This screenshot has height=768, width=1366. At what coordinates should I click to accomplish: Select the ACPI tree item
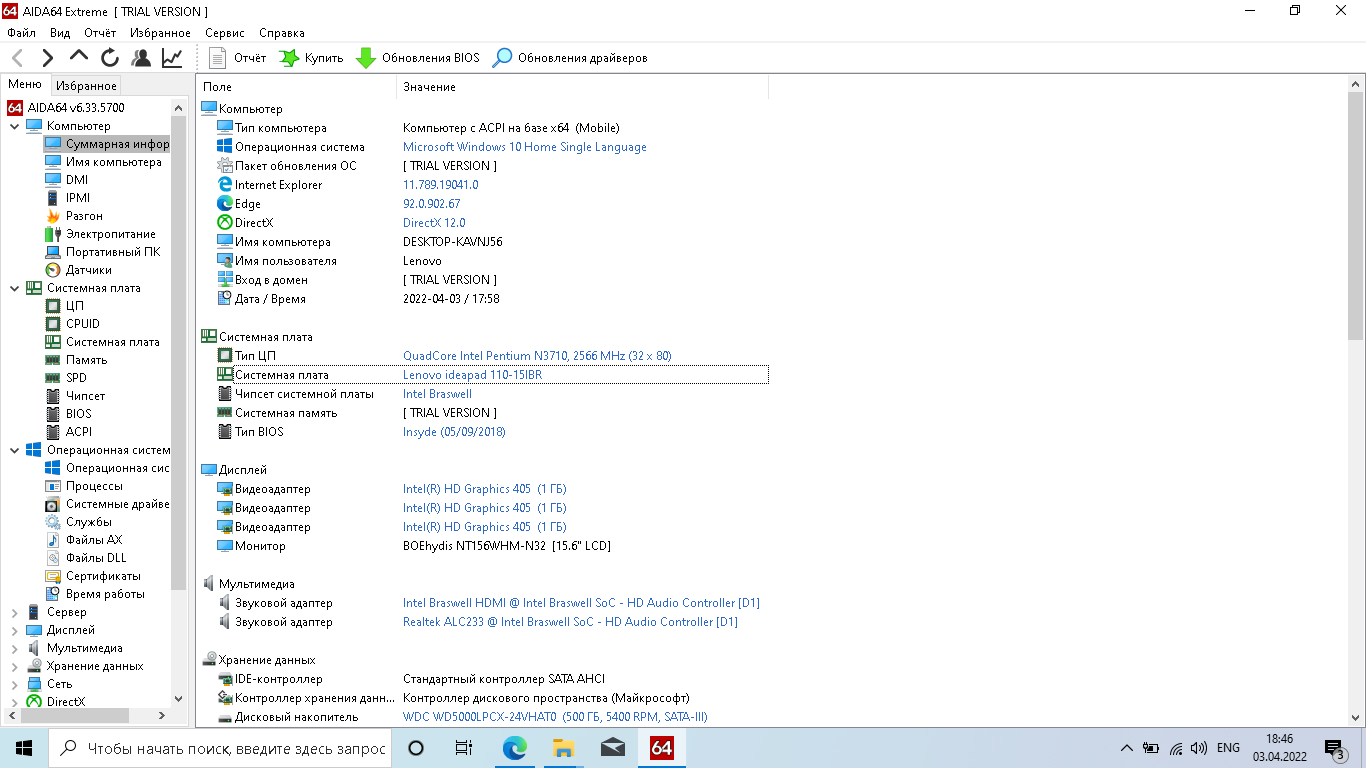(68, 432)
